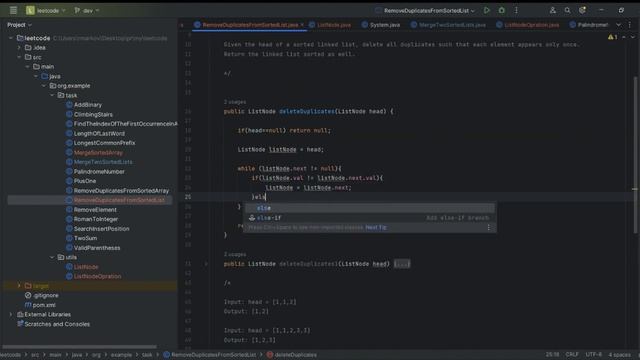Open the Code With Me user icon
Screen dimensions: 640x360
click(x=553, y=10)
